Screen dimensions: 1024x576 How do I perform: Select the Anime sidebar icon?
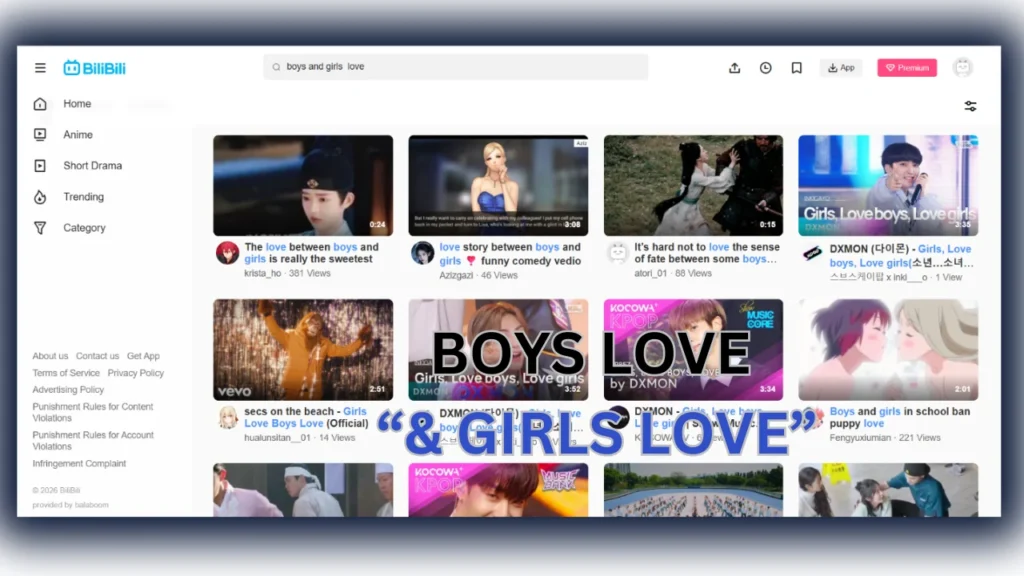(41, 134)
